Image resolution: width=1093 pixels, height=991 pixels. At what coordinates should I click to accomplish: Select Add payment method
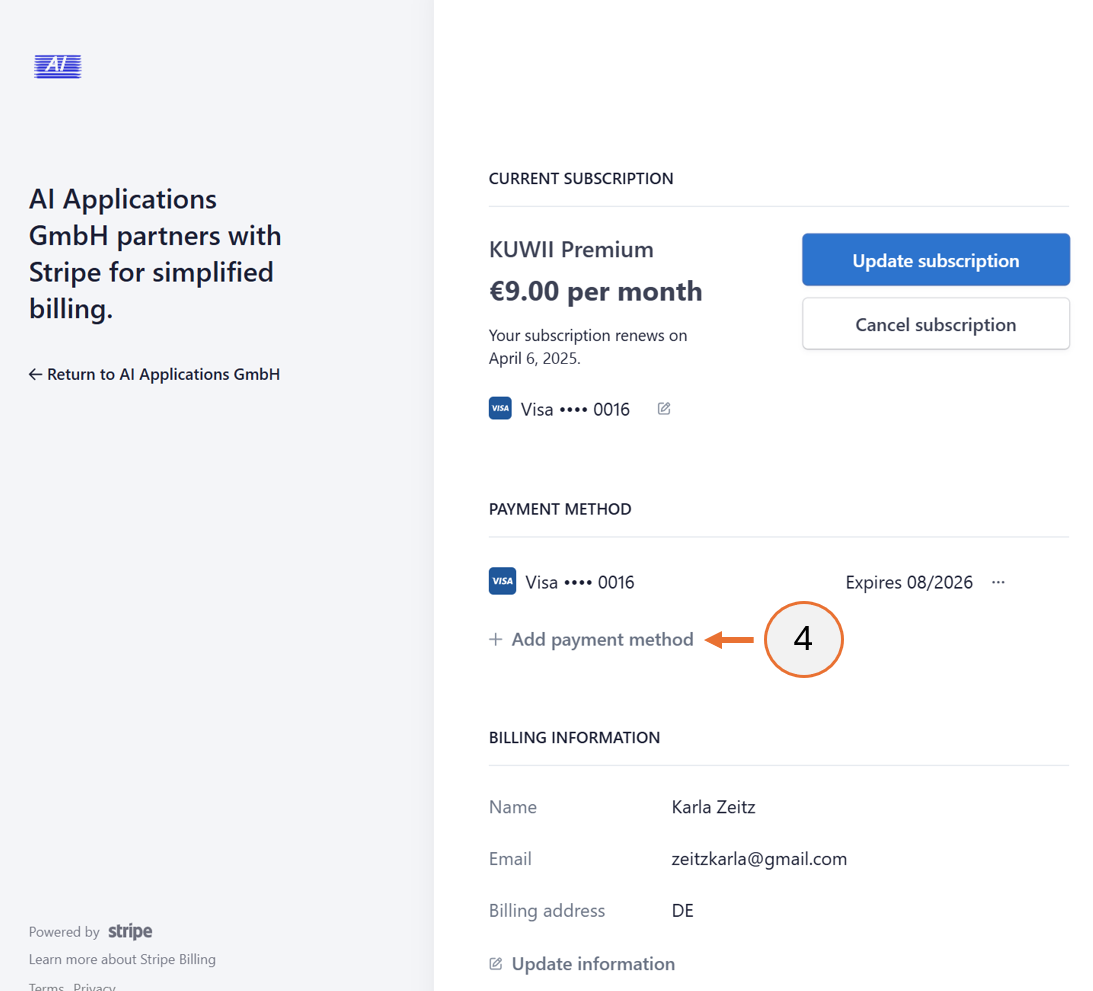click(602, 639)
